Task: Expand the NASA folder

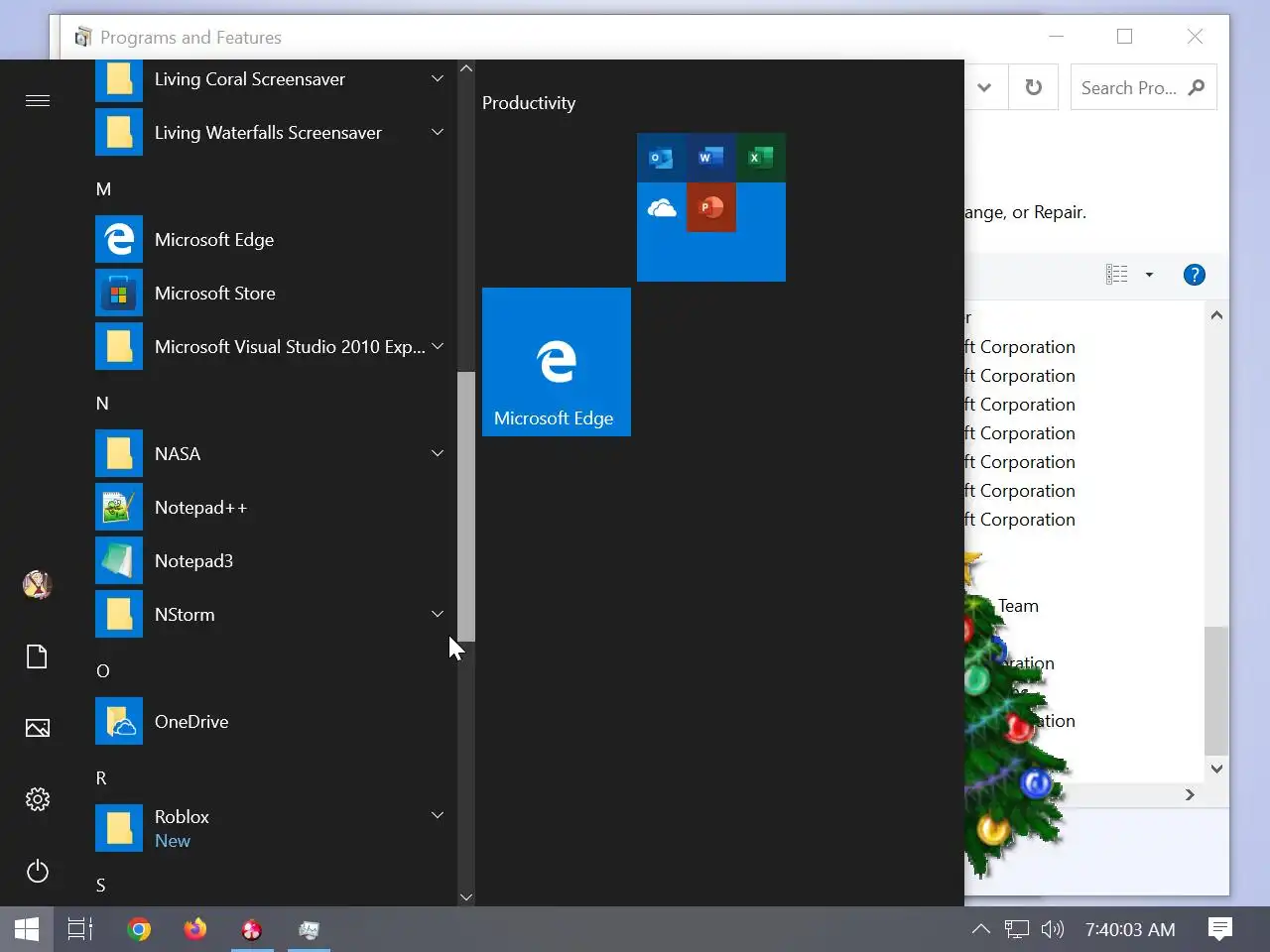Action: [438, 453]
